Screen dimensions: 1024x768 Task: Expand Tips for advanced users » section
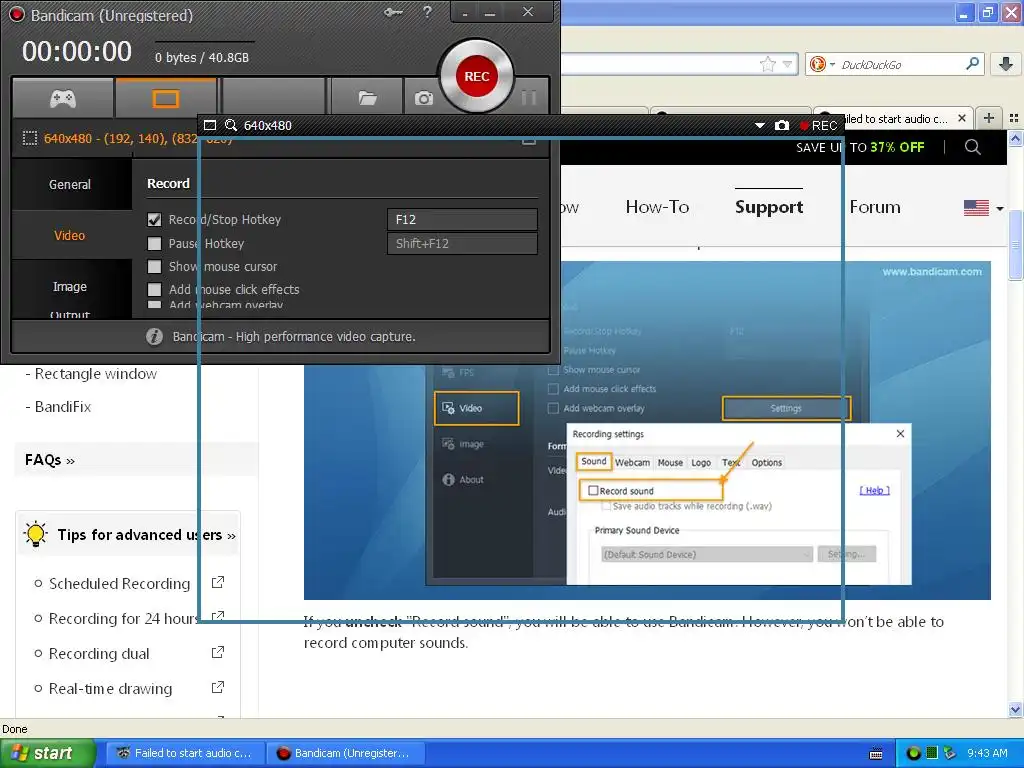tap(147, 535)
